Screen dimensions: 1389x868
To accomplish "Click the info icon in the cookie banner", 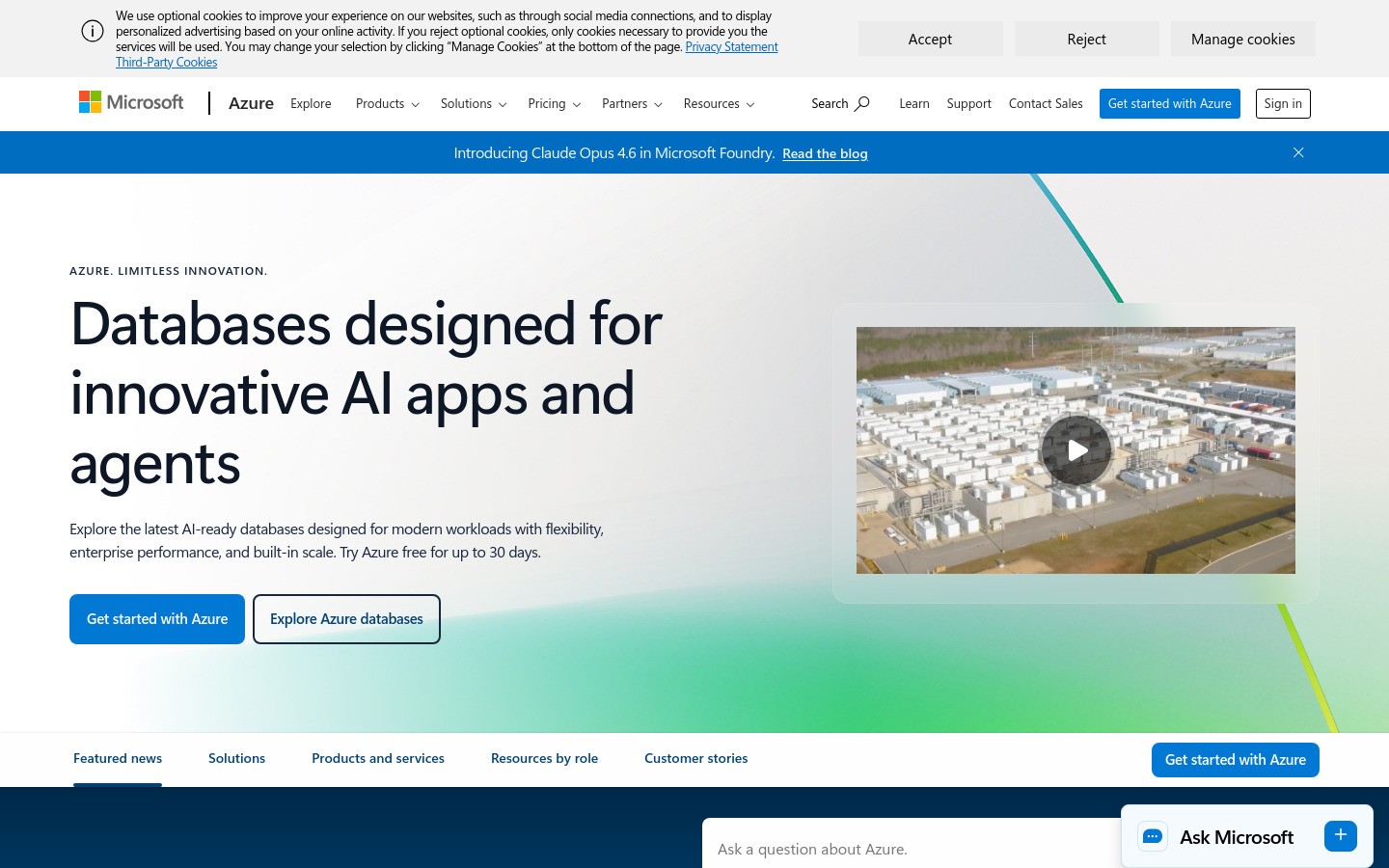I will point(93,31).
